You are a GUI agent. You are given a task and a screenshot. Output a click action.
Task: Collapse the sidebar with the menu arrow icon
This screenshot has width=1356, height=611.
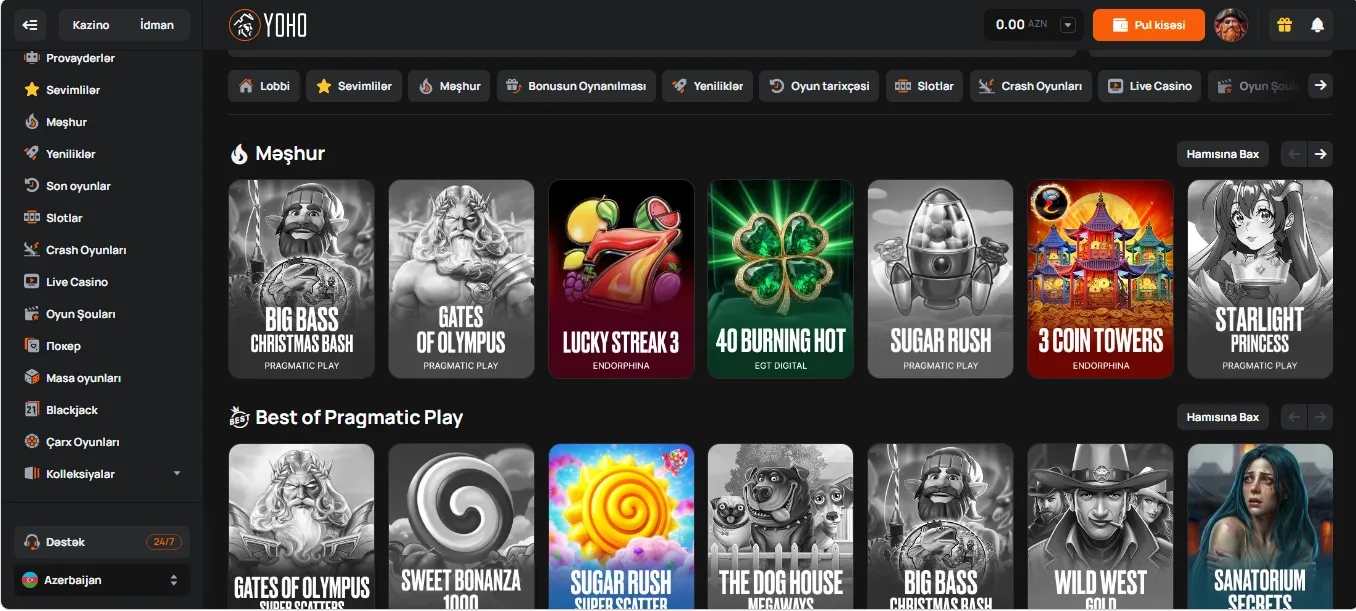(x=30, y=24)
